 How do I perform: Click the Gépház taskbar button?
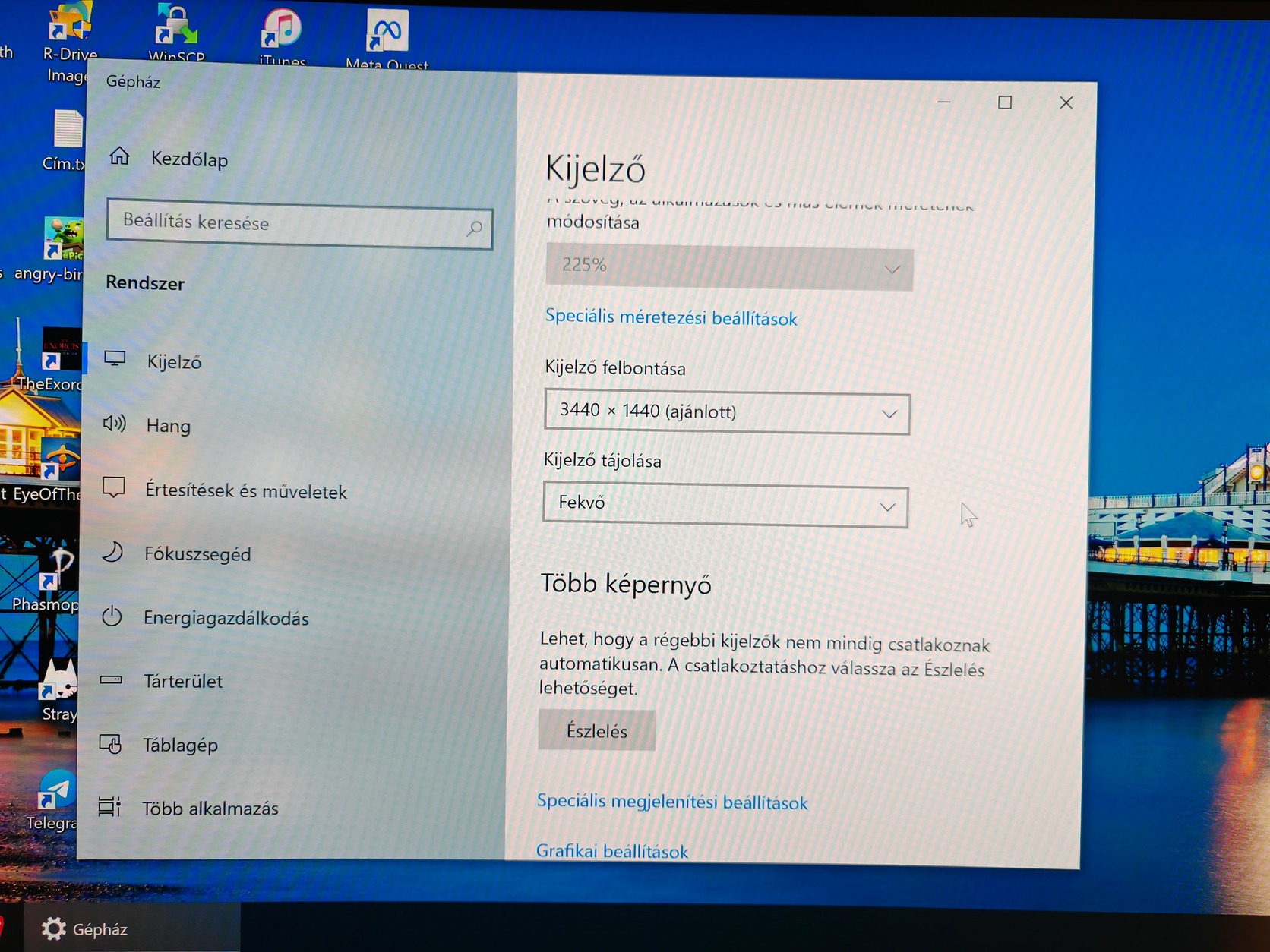point(84,928)
